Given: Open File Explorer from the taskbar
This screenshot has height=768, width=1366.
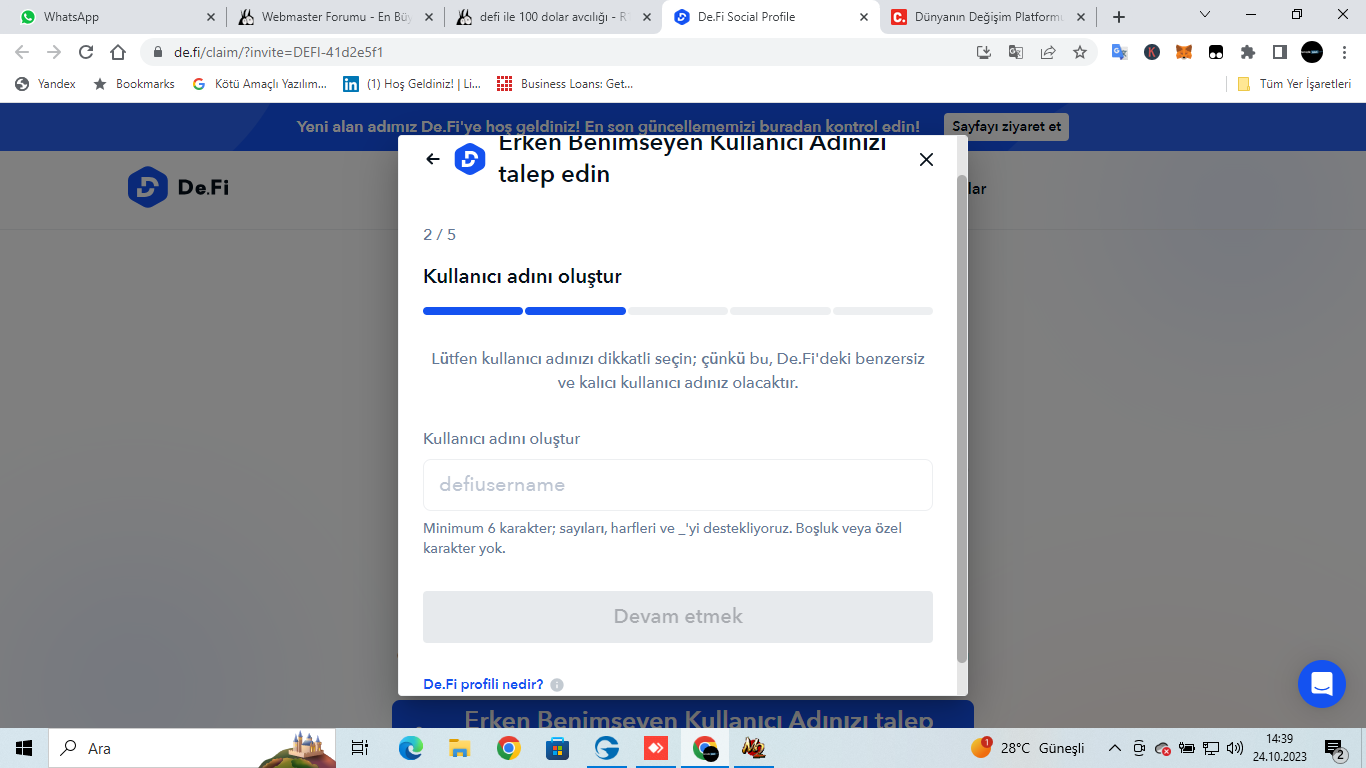Looking at the screenshot, I should pyautogui.click(x=459, y=748).
